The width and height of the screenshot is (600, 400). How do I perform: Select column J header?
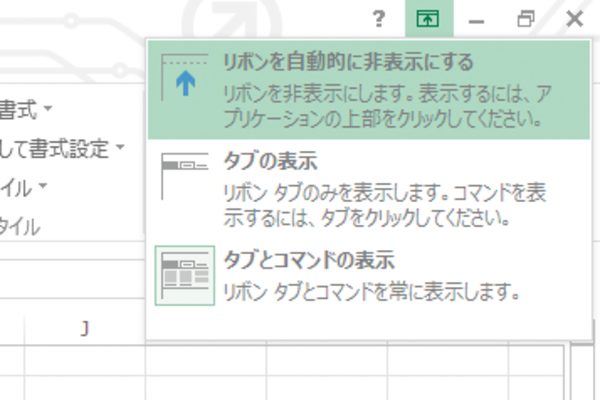(x=85, y=329)
